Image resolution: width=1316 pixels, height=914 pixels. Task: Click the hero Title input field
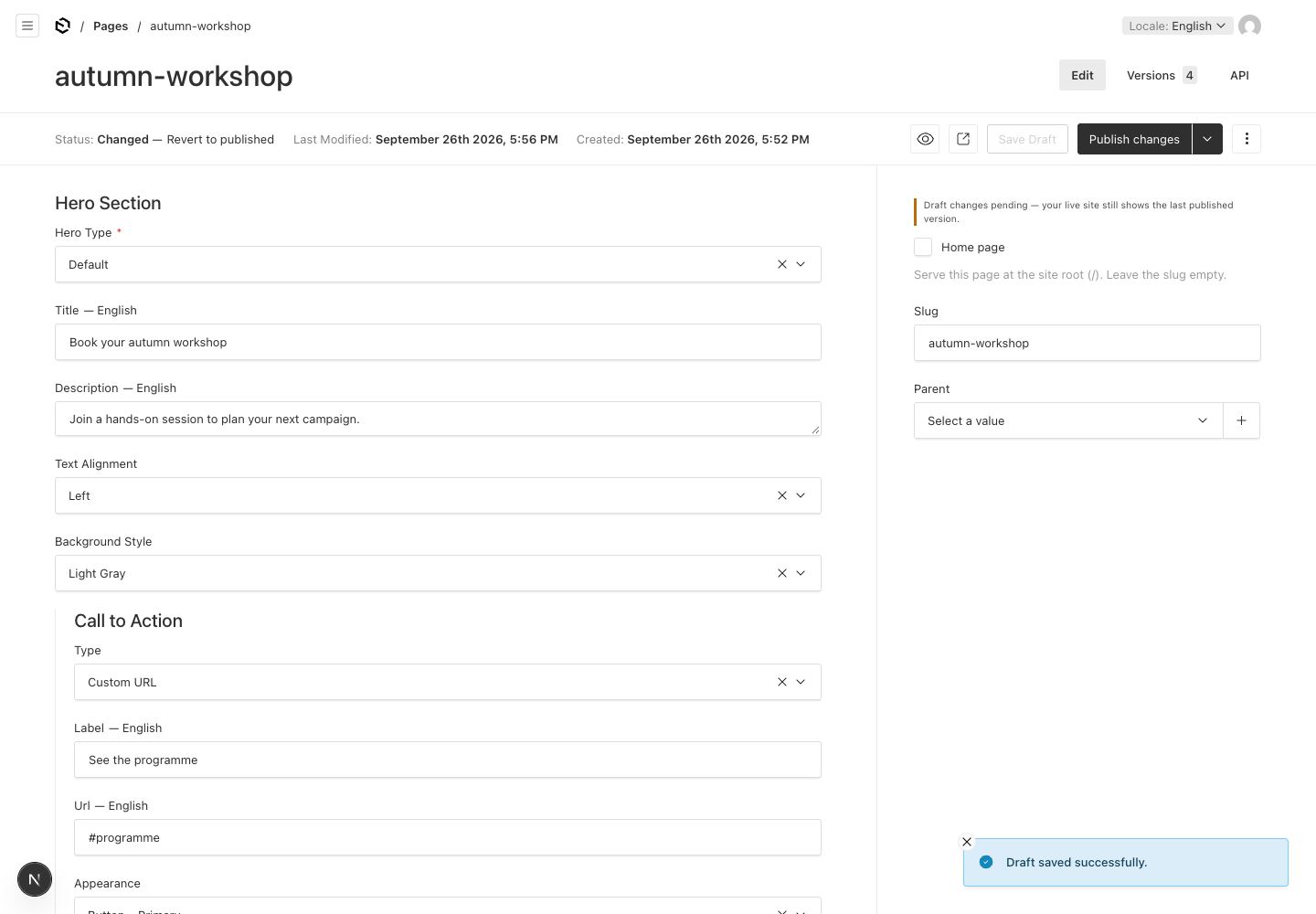point(438,342)
